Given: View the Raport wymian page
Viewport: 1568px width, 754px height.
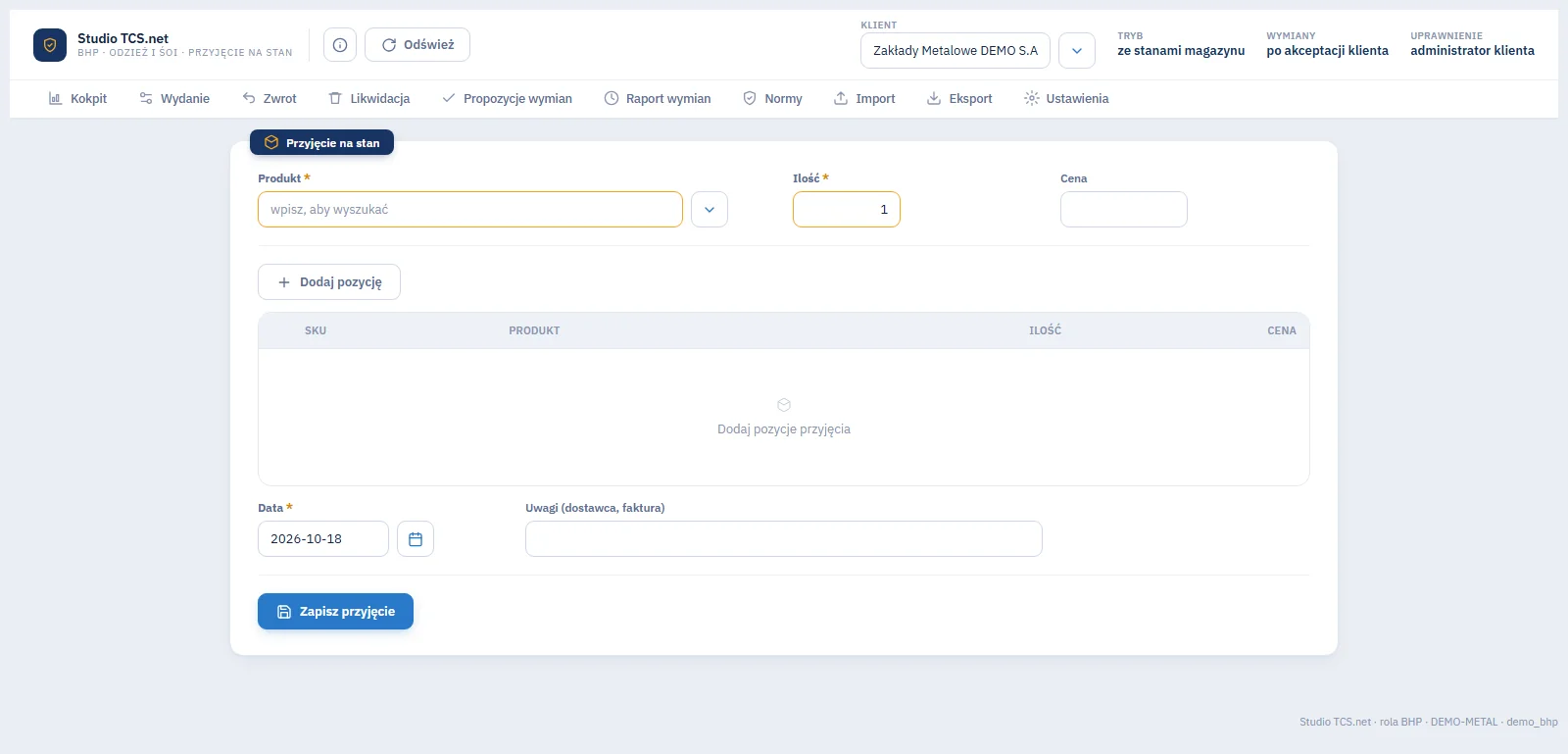Looking at the screenshot, I should pos(658,99).
